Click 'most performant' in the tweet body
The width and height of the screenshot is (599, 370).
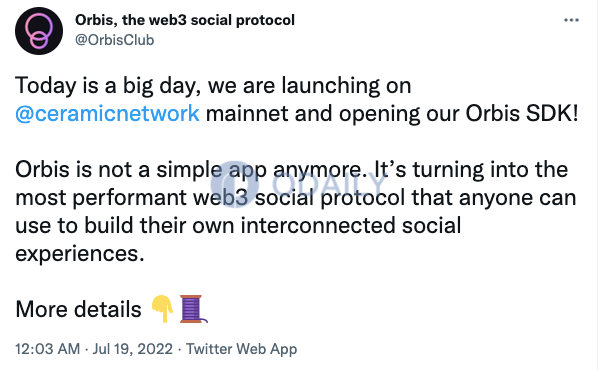[101, 198]
